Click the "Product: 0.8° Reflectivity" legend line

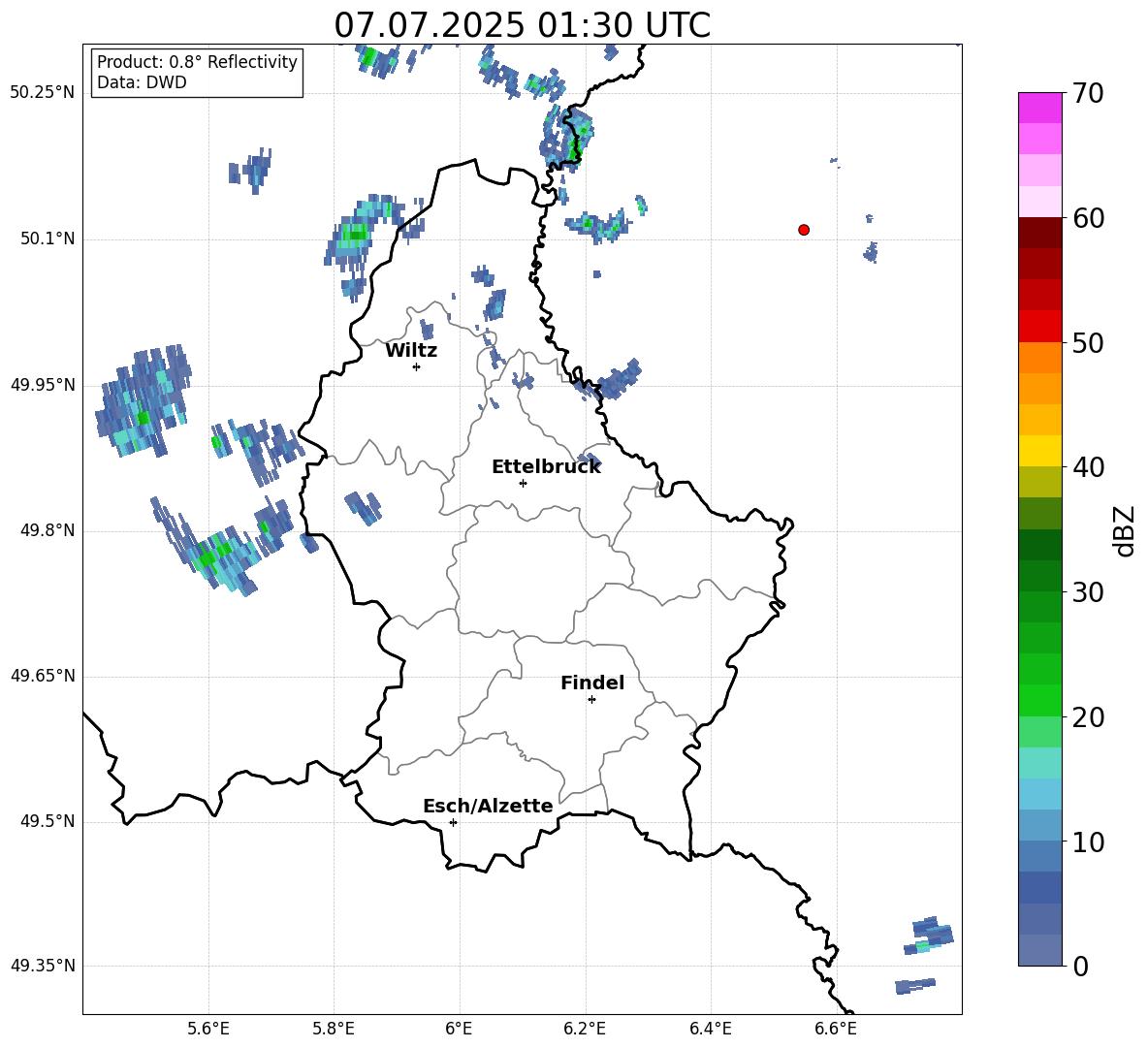pos(197,62)
